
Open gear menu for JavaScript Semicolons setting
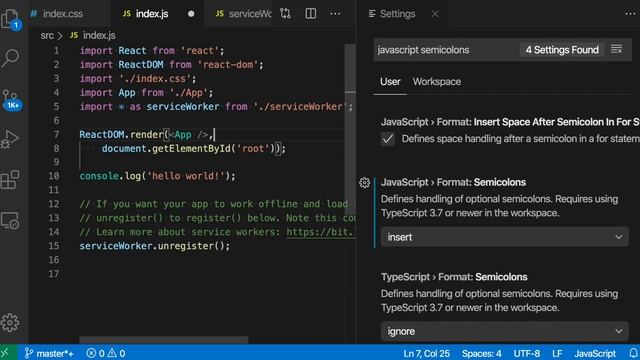click(x=364, y=182)
